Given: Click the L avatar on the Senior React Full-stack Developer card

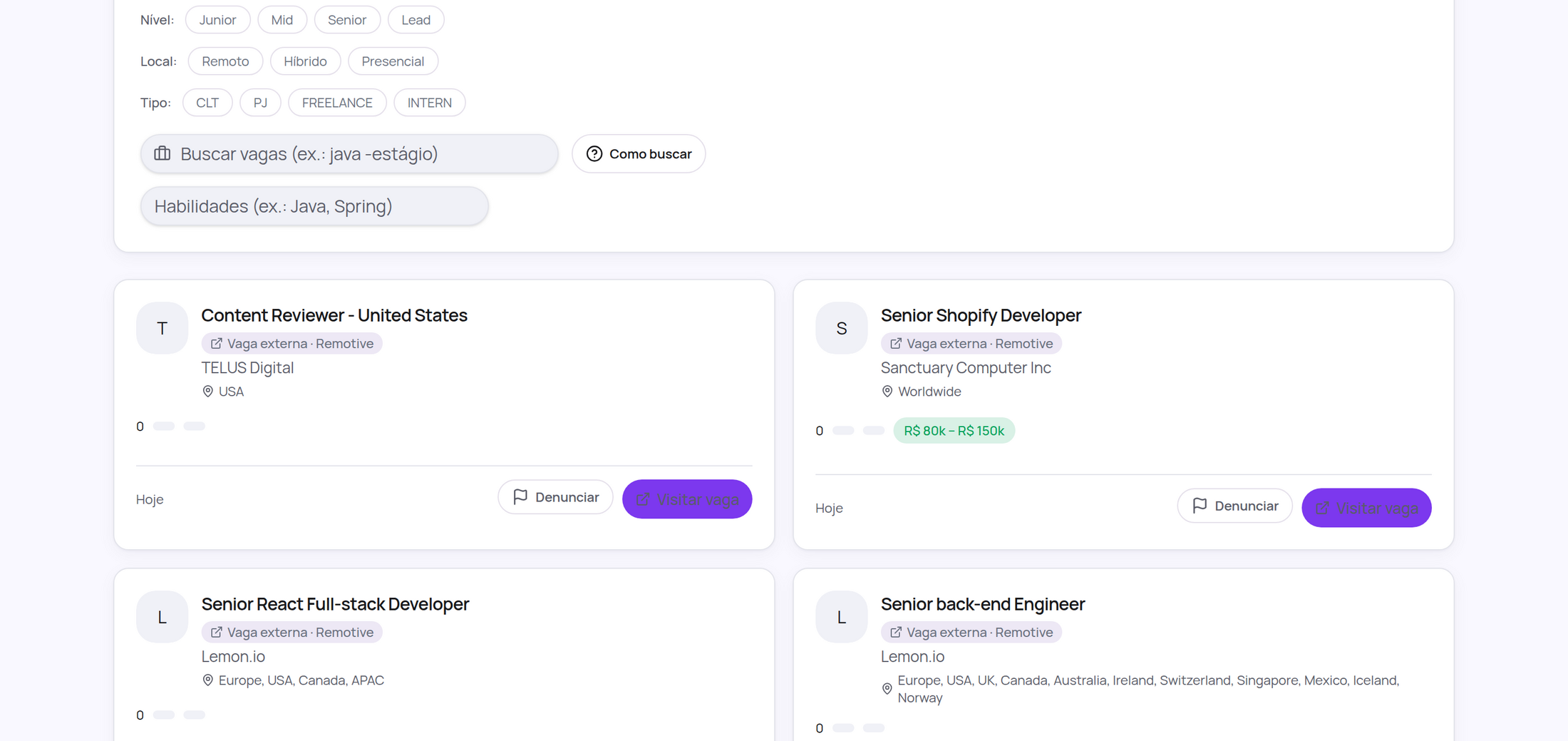Looking at the screenshot, I should pos(163,617).
